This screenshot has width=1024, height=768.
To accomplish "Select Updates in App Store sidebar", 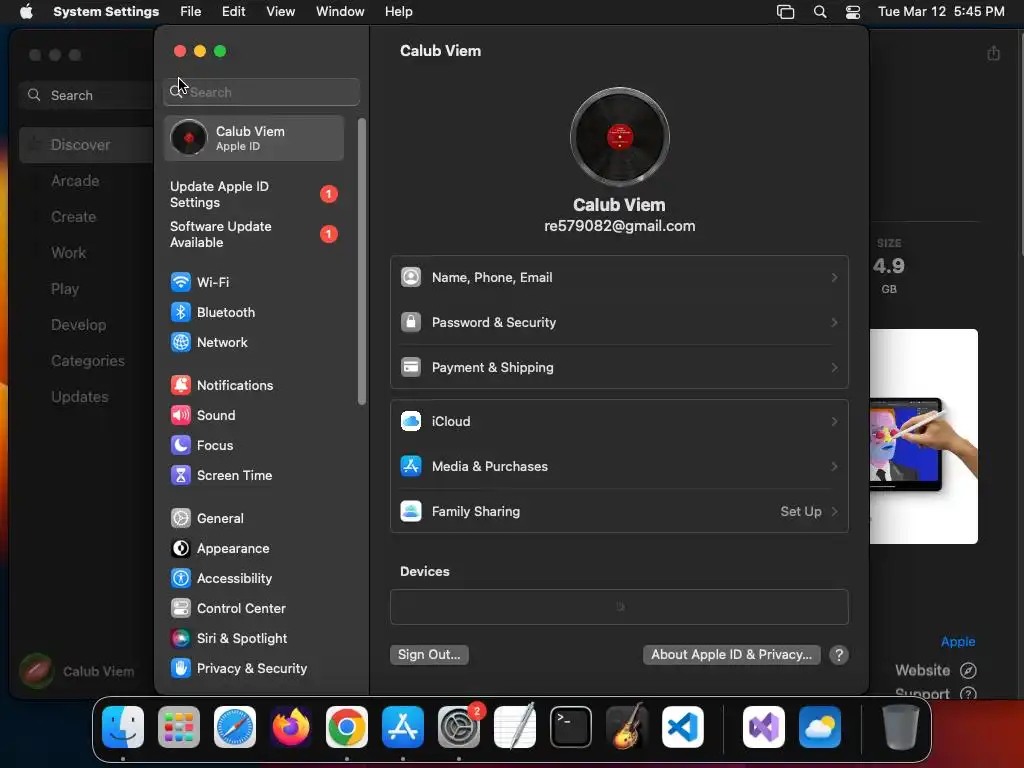I will tap(80, 397).
